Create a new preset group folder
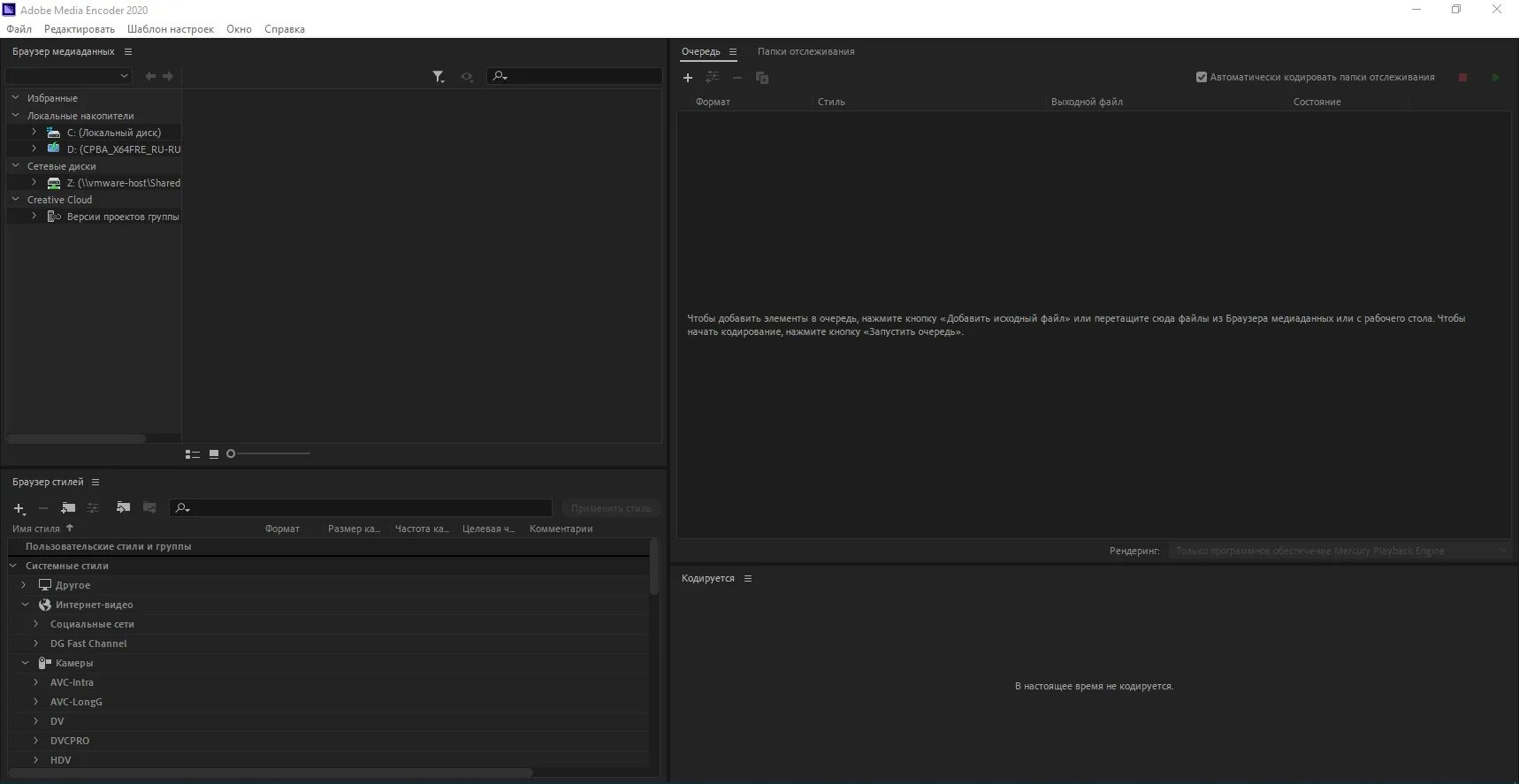1519x784 pixels. tap(68, 507)
